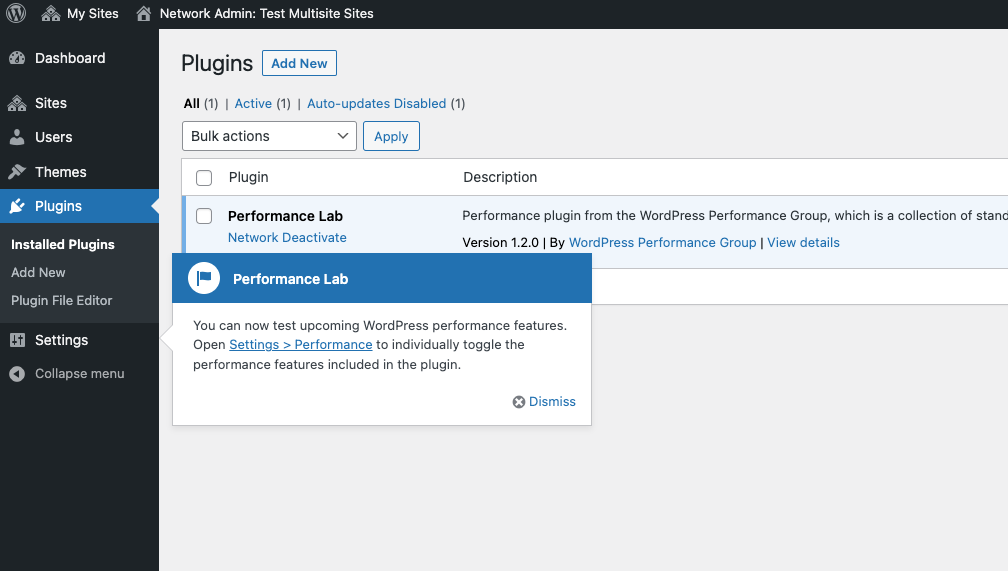The width and height of the screenshot is (1008, 571).
Task: Open Add New submenu under Plugins
Action: tap(38, 273)
